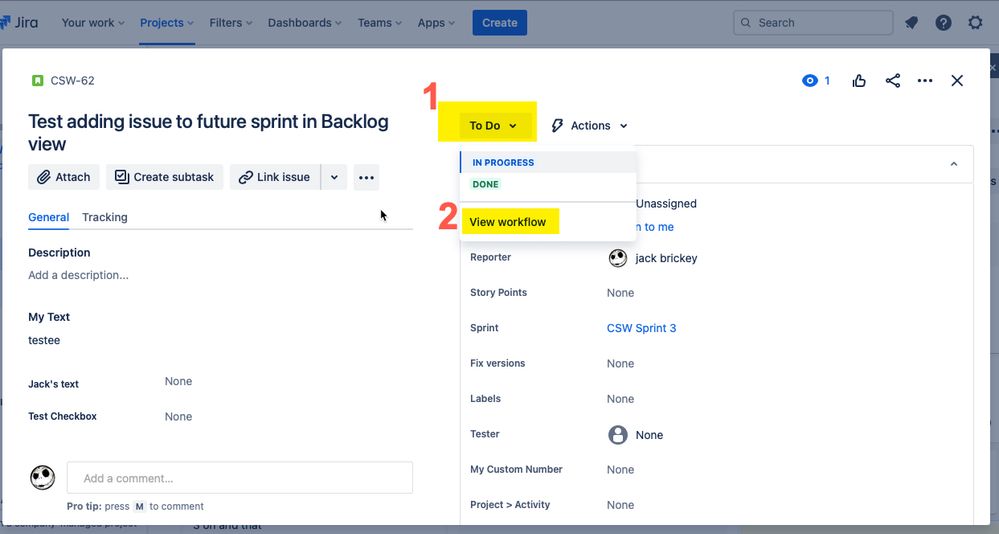Click the Unassigned assignee value
The width and height of the screenshot is (999, 534).
tap(666, 204)
